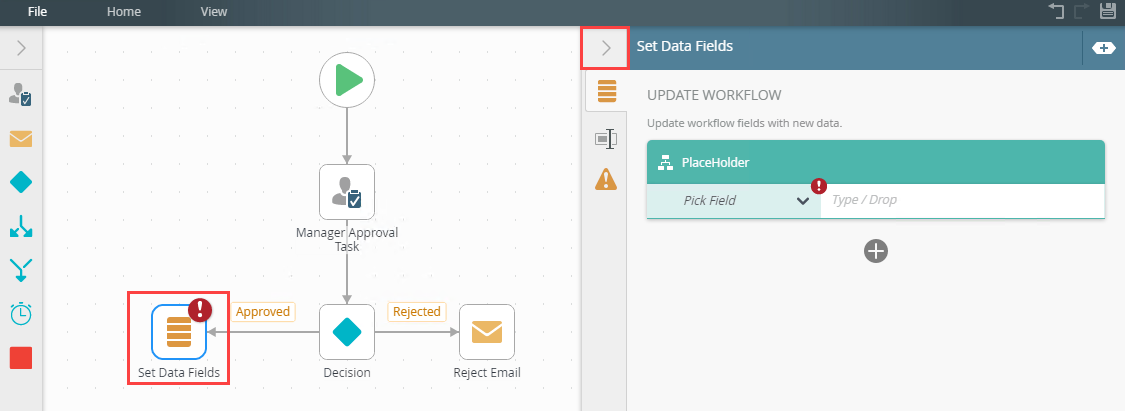Expand the left toolbox panel chevron
This screenshot has height=411, width=1125.
tap(21, 48)
